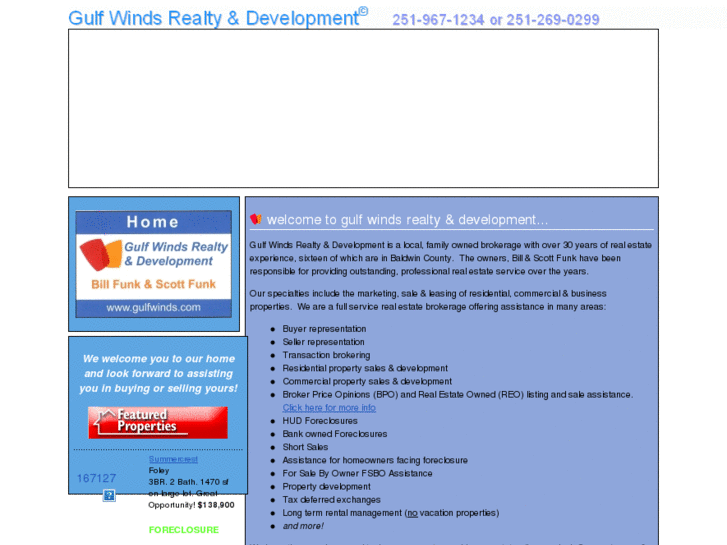
Task: Click the Gulf Winds Realty & Development title
Action: coord(218,18)
